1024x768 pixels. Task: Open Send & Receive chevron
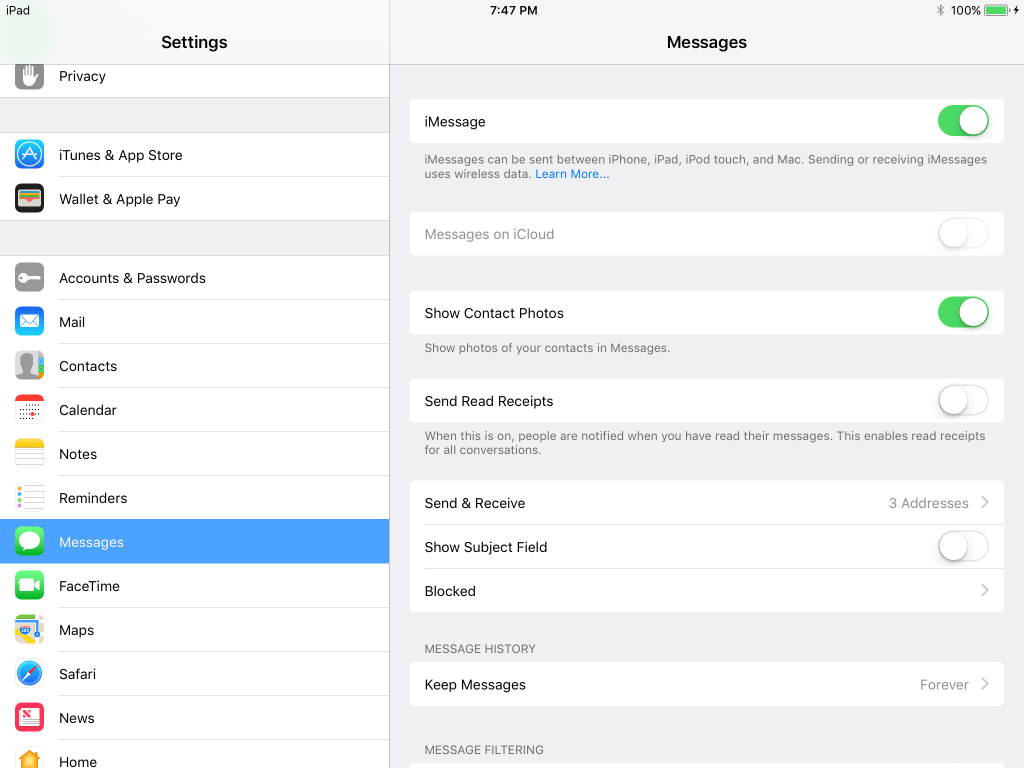click(x=984, y=502)
